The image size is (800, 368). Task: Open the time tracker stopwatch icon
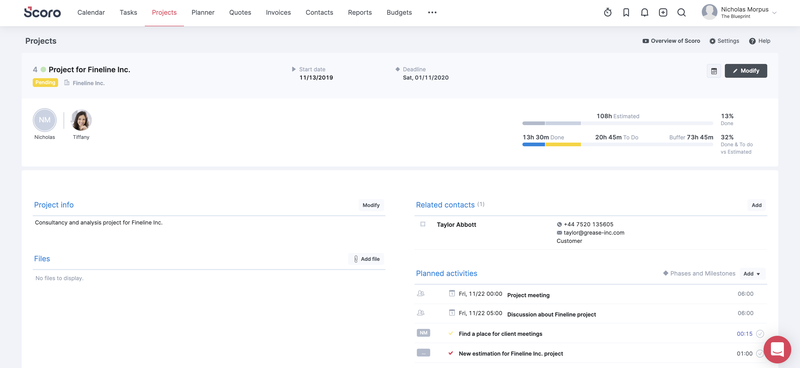tap(608, 13)
